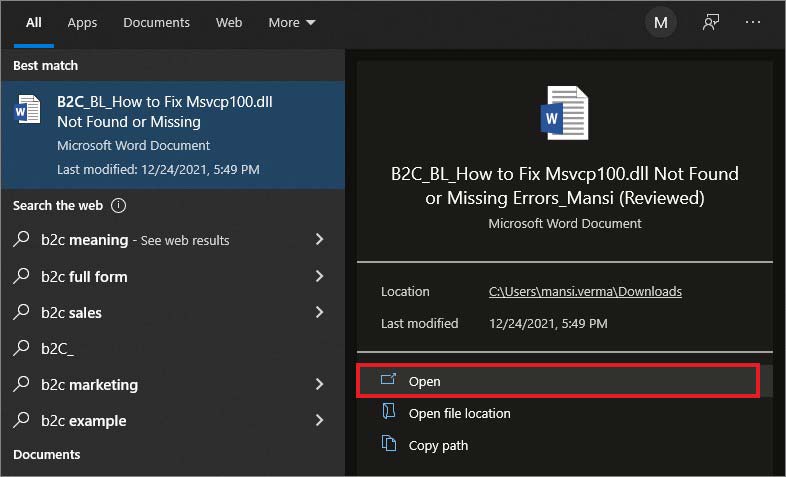Image resolution: width=786 pixels, height=477 pixels.
Task: Switch to the Documents search tab
Action: [x=156, y=23]
